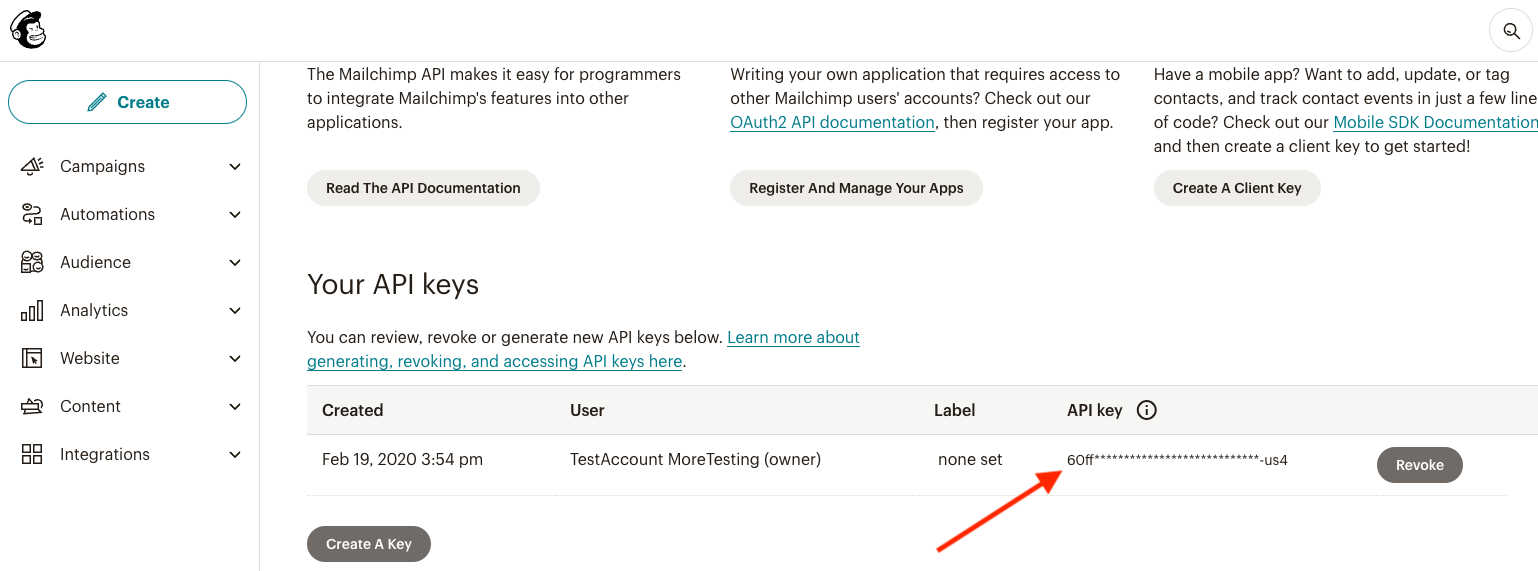Open the Audience menu item
The height and width of the screenshot is (571, 1538).
130,262
